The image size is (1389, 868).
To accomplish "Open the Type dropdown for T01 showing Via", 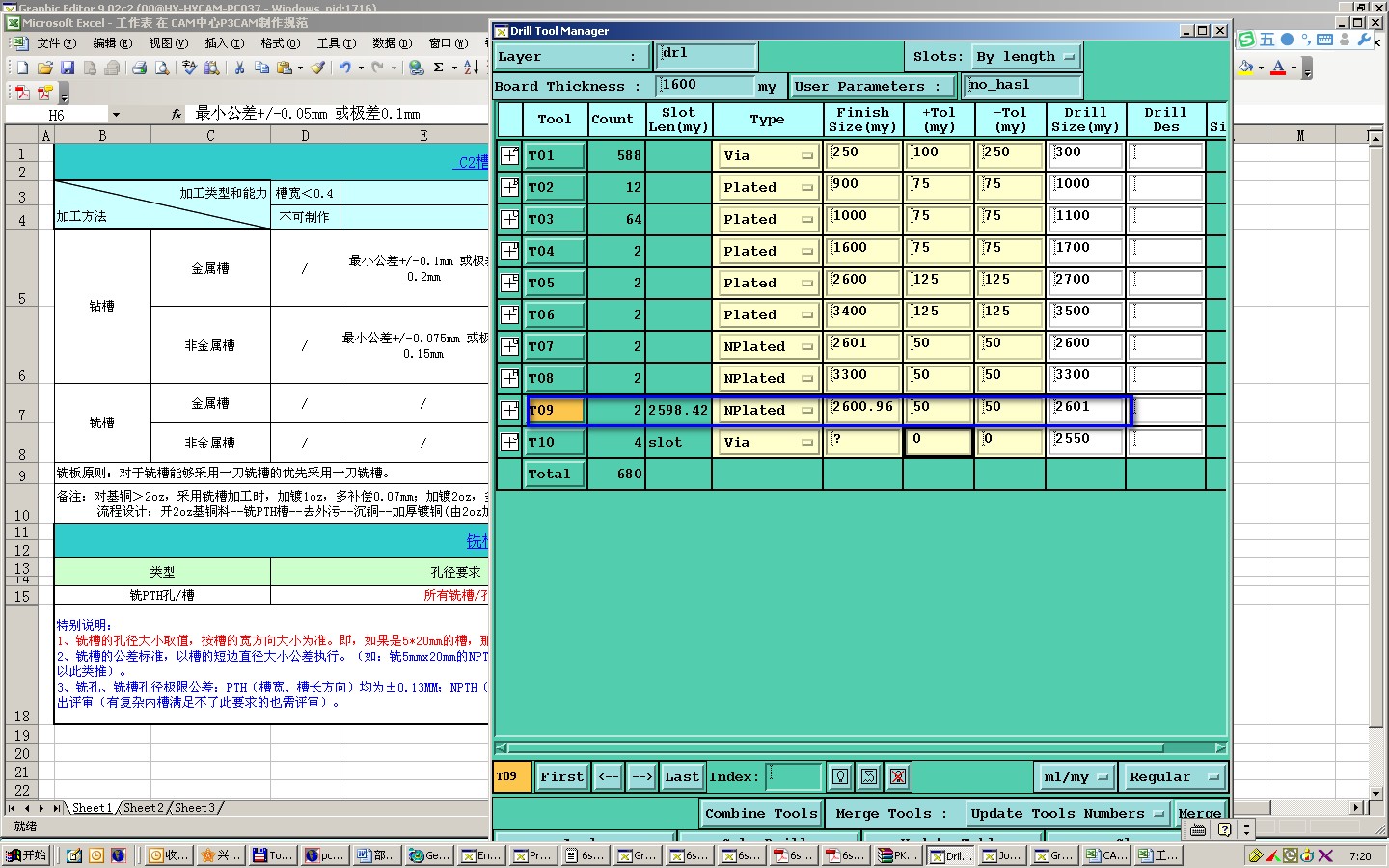I will click(x=768, y=155).
